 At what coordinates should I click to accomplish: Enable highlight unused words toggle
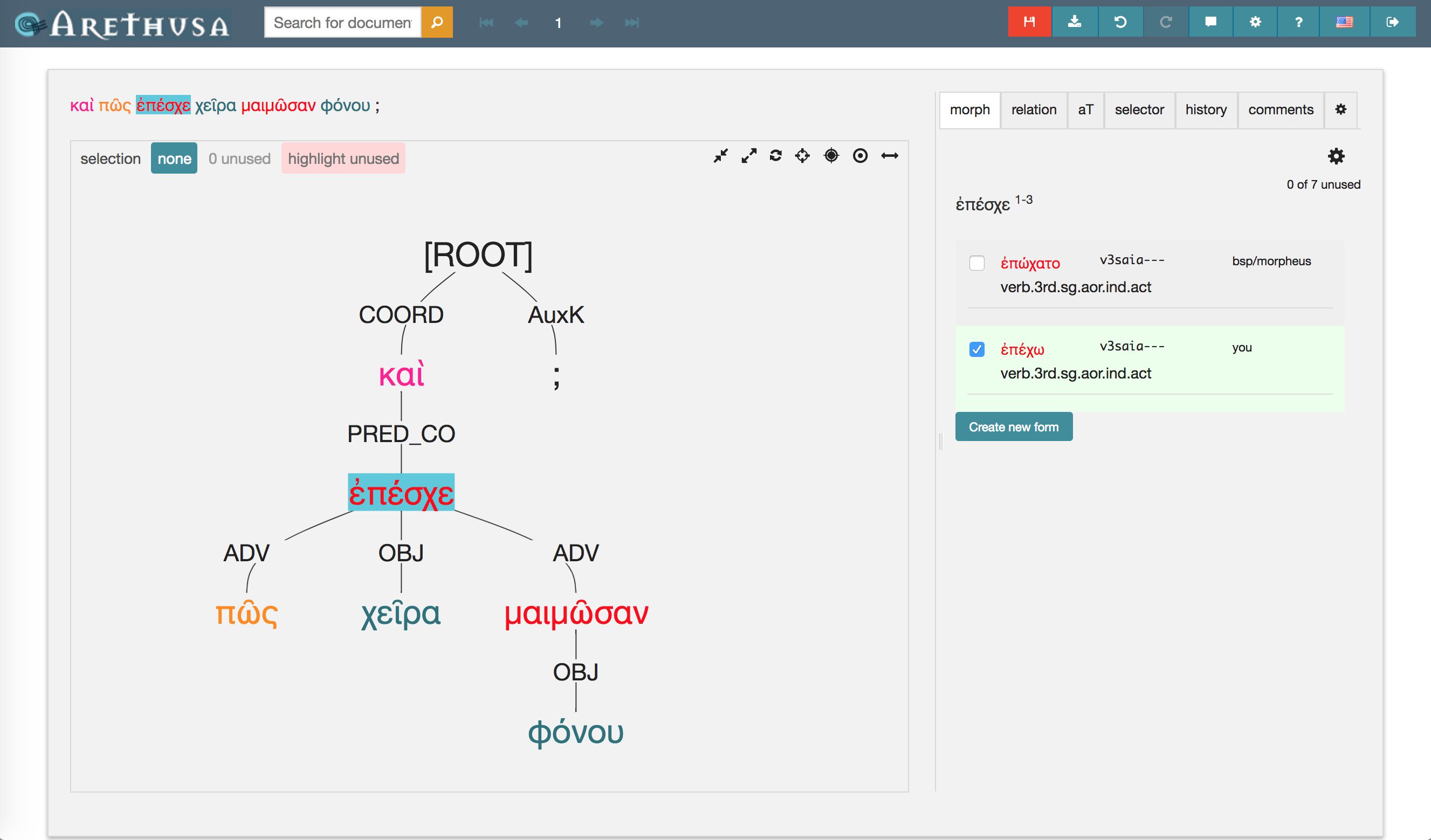point(343,158)
